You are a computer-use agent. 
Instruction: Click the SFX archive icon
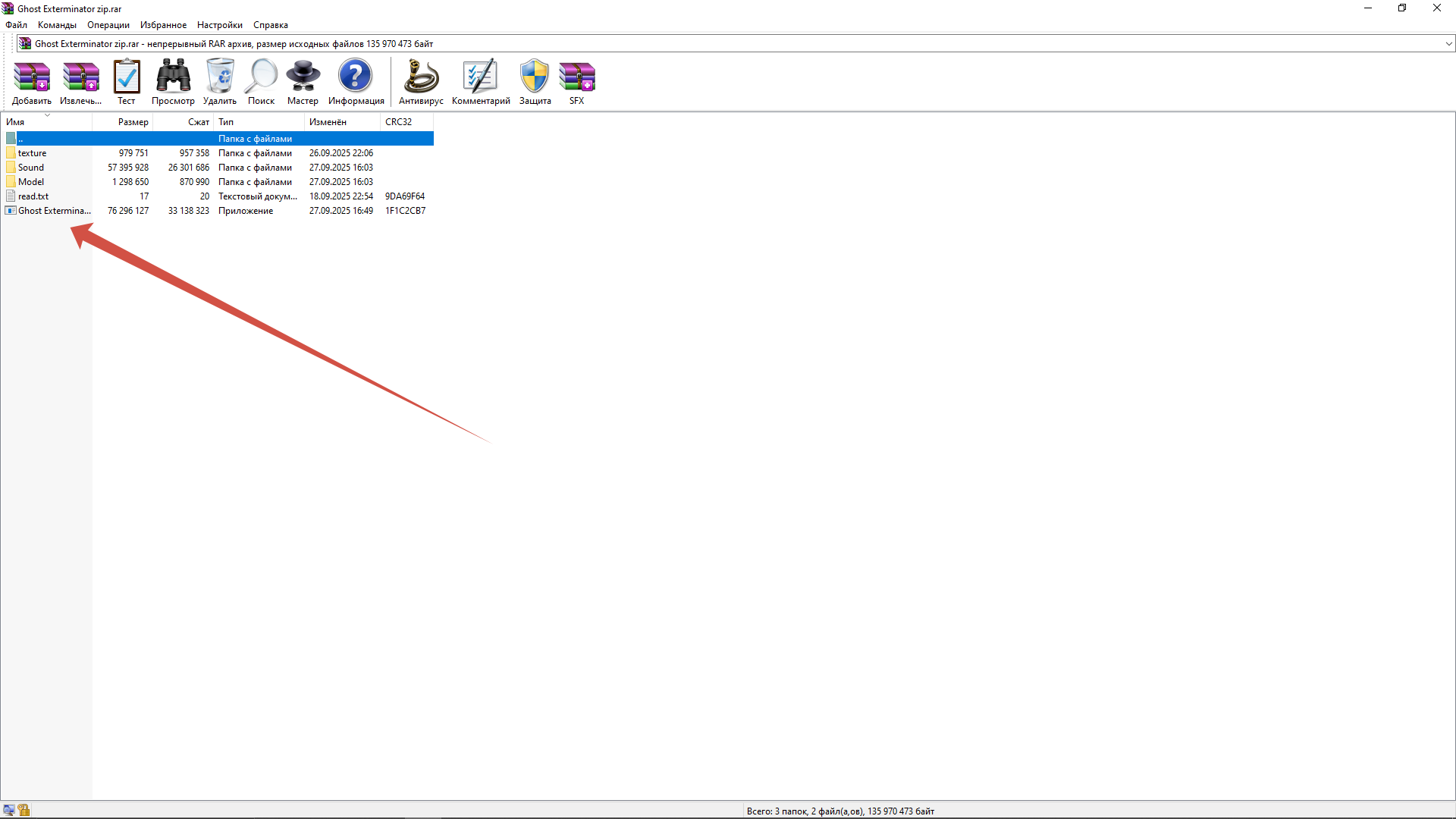(x=577, y=82)
